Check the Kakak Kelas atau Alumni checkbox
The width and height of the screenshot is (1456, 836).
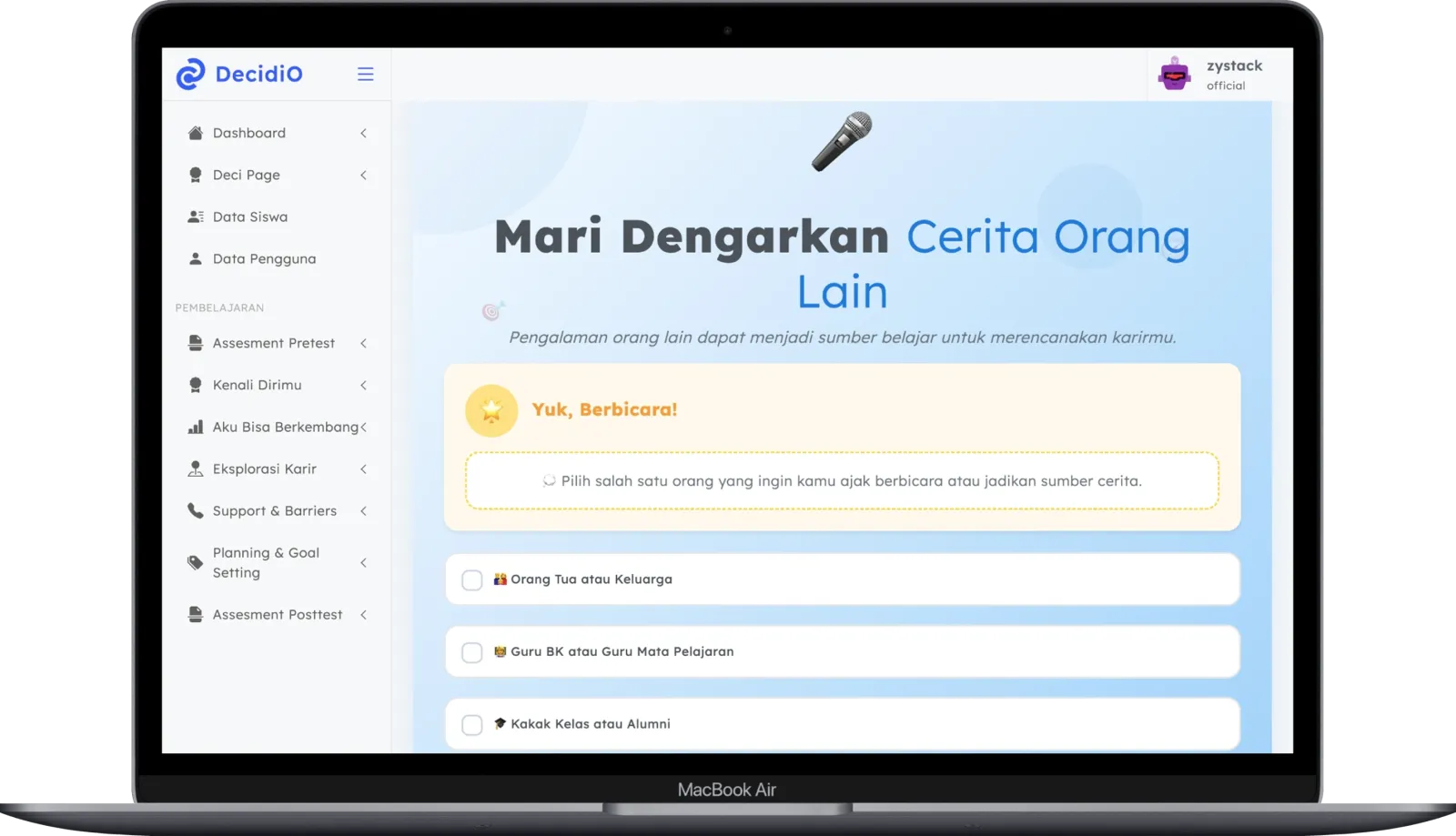tap(471, 724)
